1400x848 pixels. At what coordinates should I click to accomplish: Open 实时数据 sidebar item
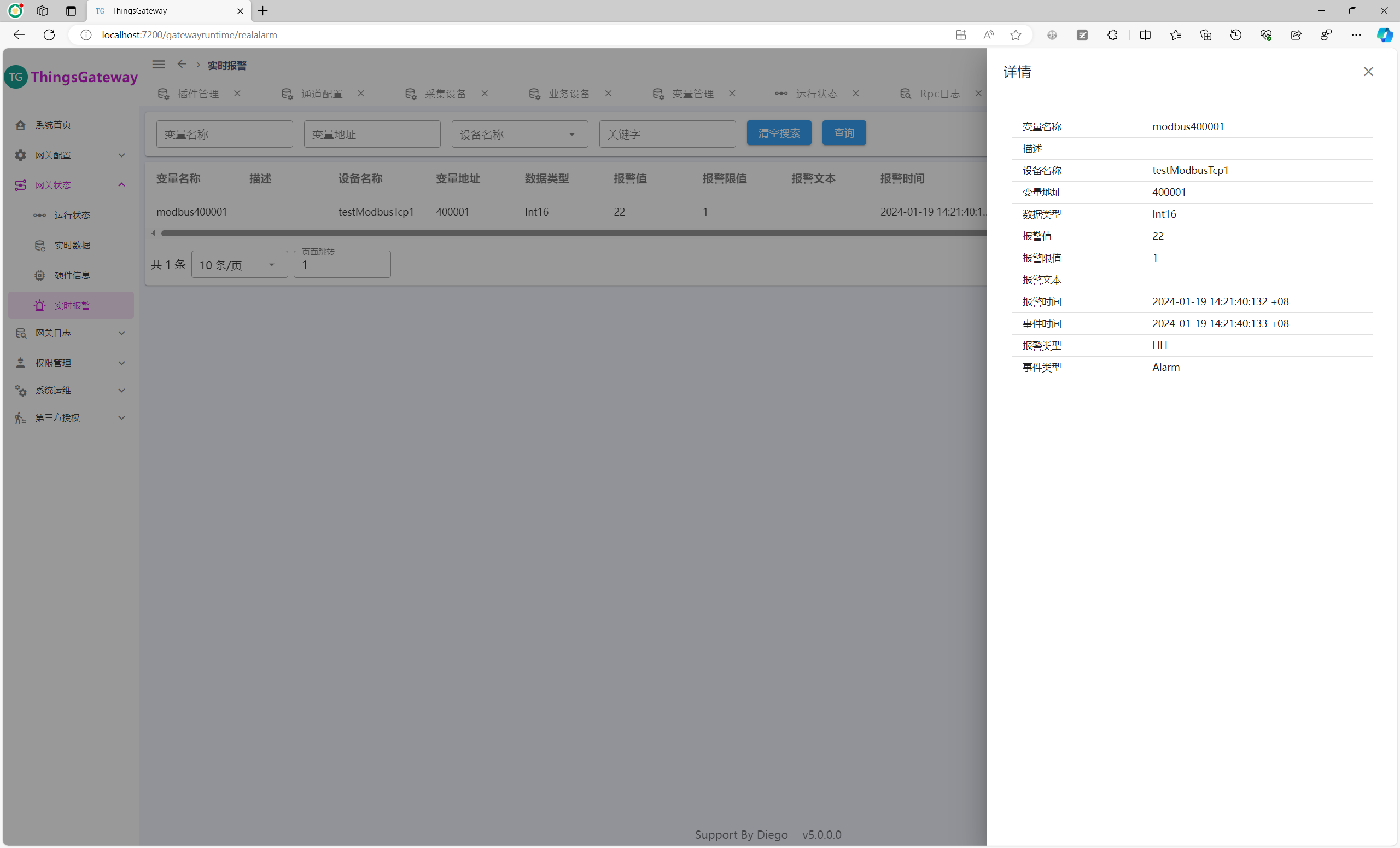72,246
